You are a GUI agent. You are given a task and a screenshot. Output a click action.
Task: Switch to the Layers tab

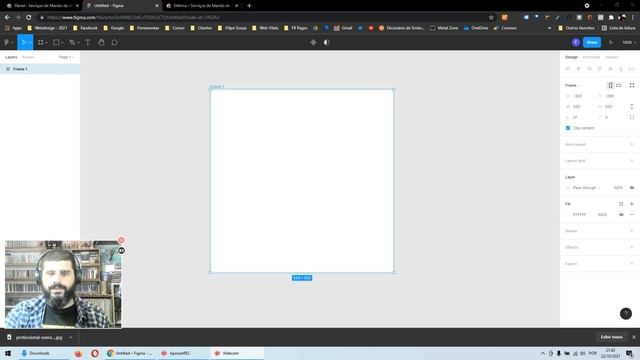click(11, 57)
